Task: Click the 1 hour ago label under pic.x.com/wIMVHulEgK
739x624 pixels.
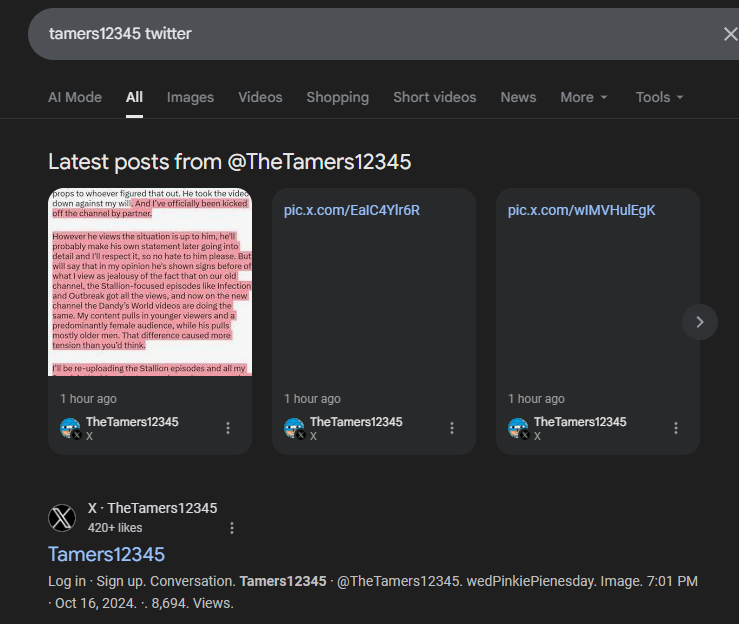Action: (536, 399)
